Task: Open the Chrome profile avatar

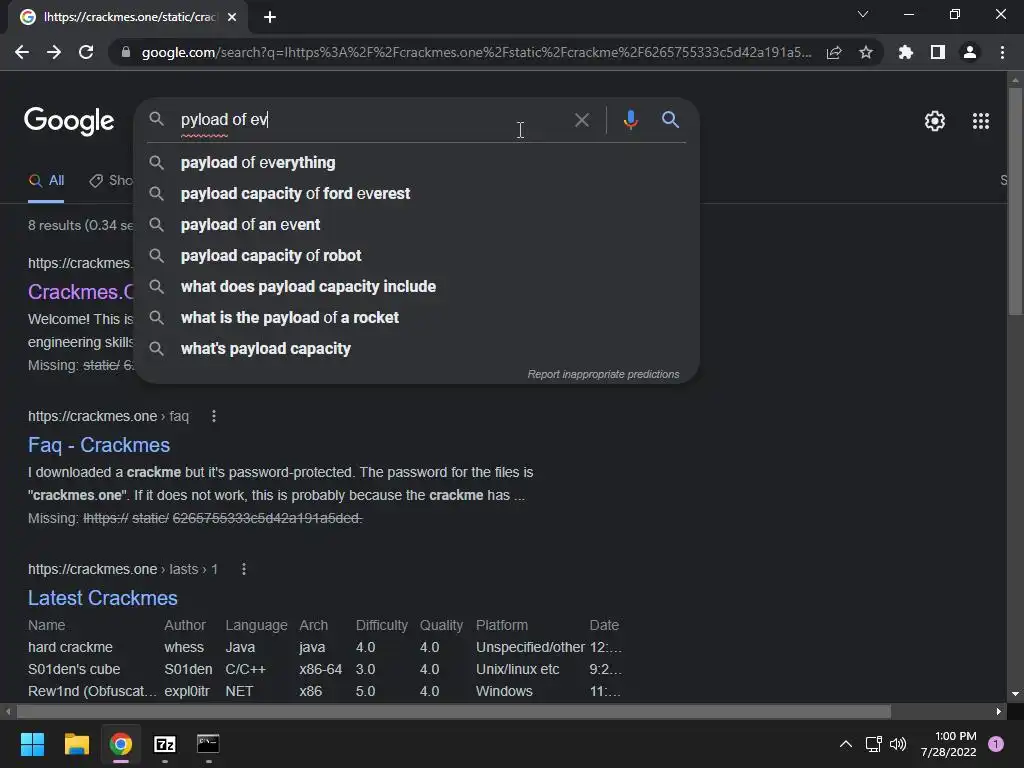Action: tap(970, 52)
